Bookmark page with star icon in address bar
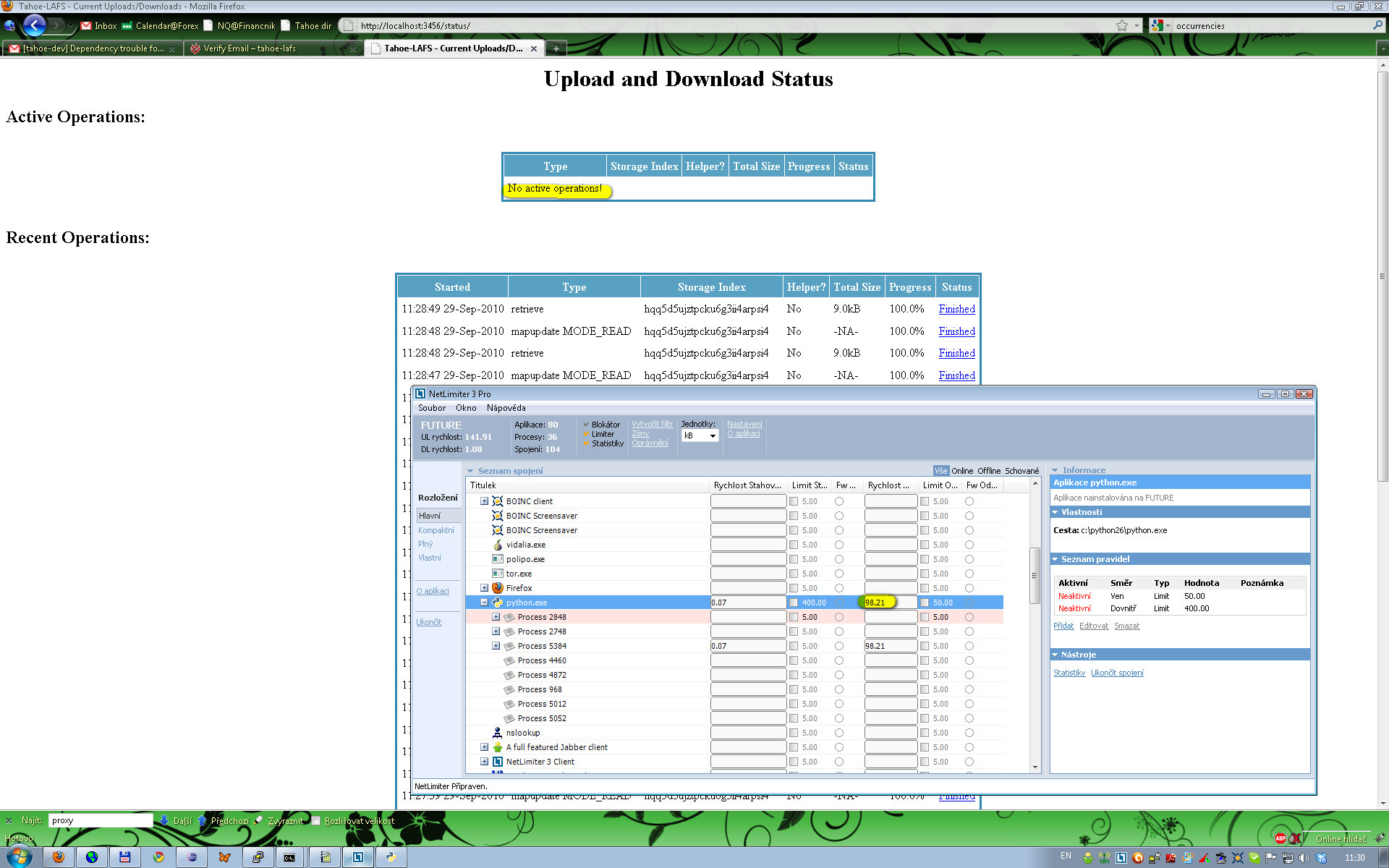The width and height of the screenshot is (1389, 868). [x=1122, y=25]
